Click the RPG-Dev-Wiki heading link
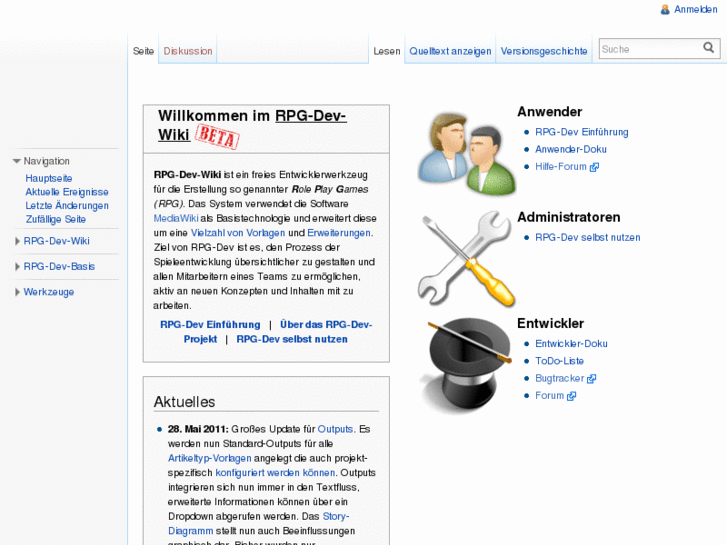This screenshot has width=727, height=545. pos(252,125)
